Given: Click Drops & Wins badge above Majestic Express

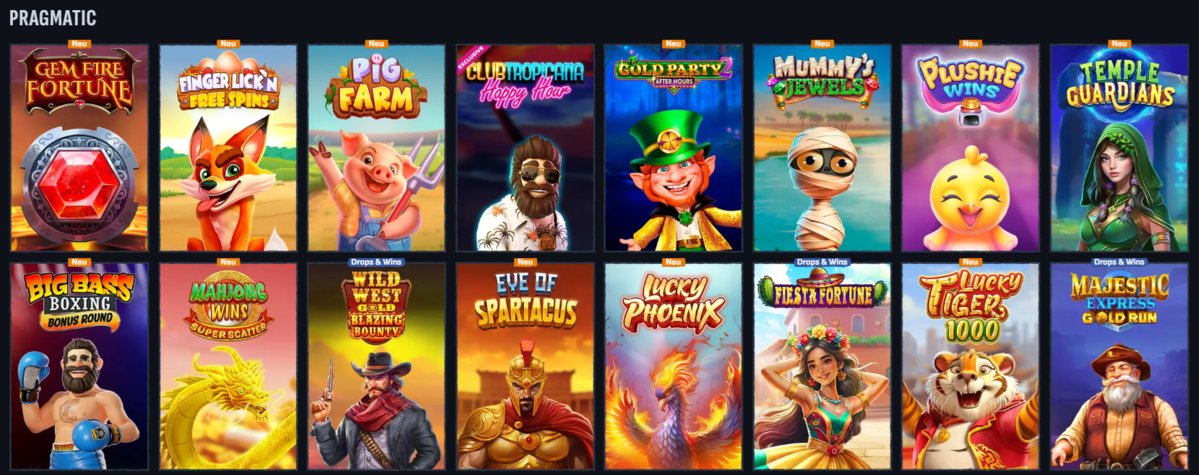Looking at the screenshot, I should [1119, 262].
